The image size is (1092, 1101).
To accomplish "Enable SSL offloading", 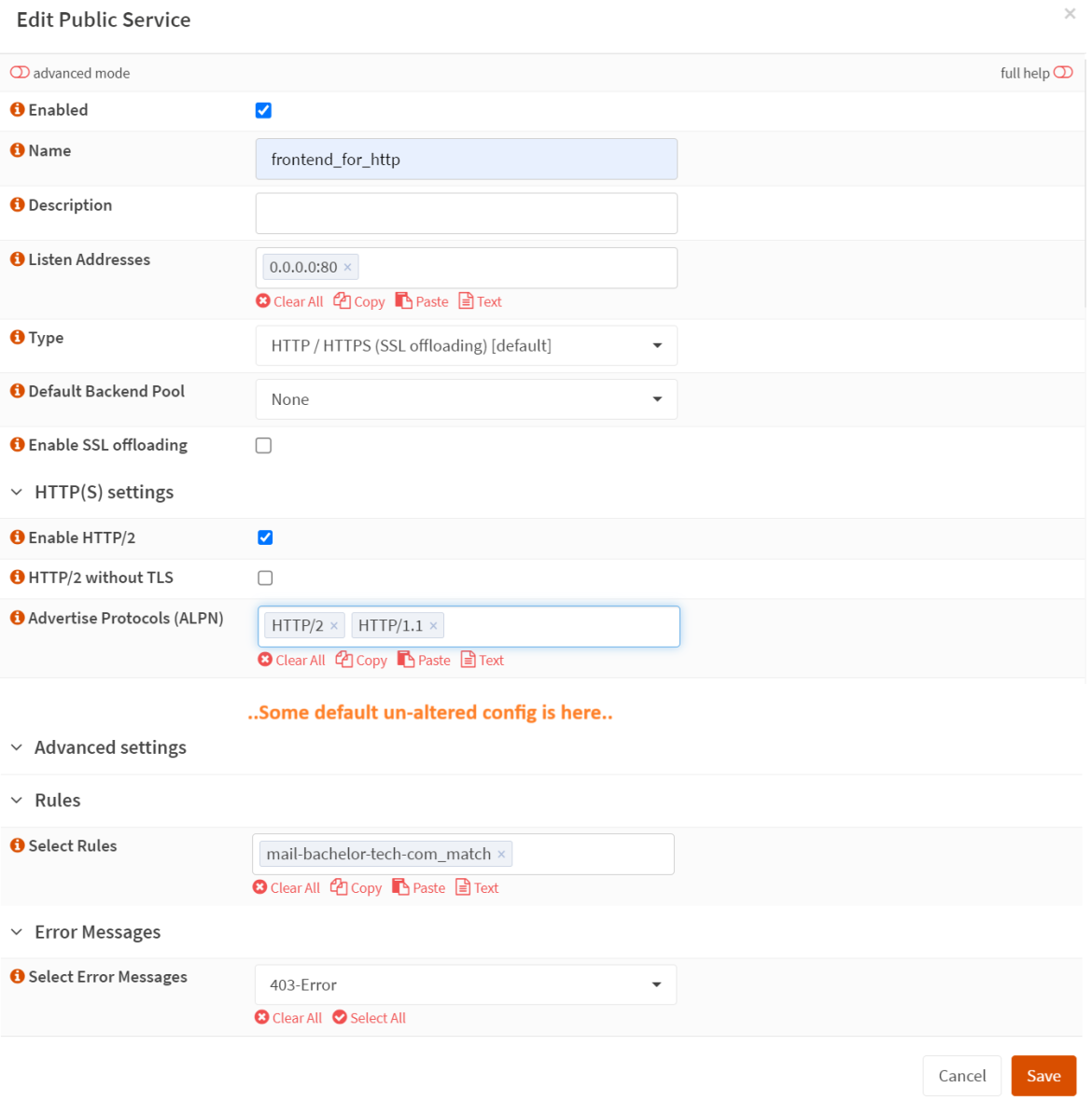I will click(x=264, y=445).
